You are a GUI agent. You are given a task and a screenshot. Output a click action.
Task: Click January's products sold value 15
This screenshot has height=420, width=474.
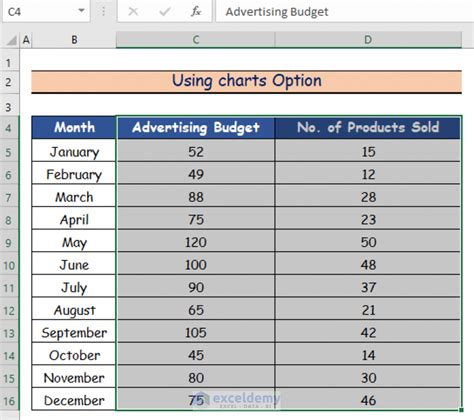pyautogui.click(x=368, y=152)
